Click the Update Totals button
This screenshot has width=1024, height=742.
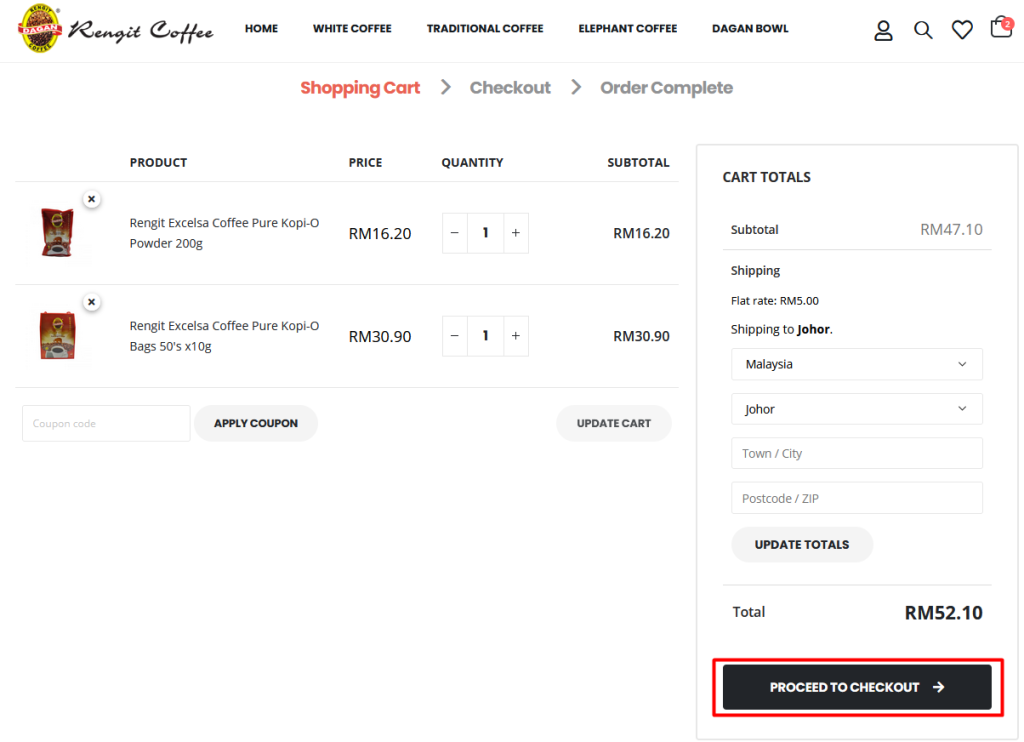click(801, 545)
